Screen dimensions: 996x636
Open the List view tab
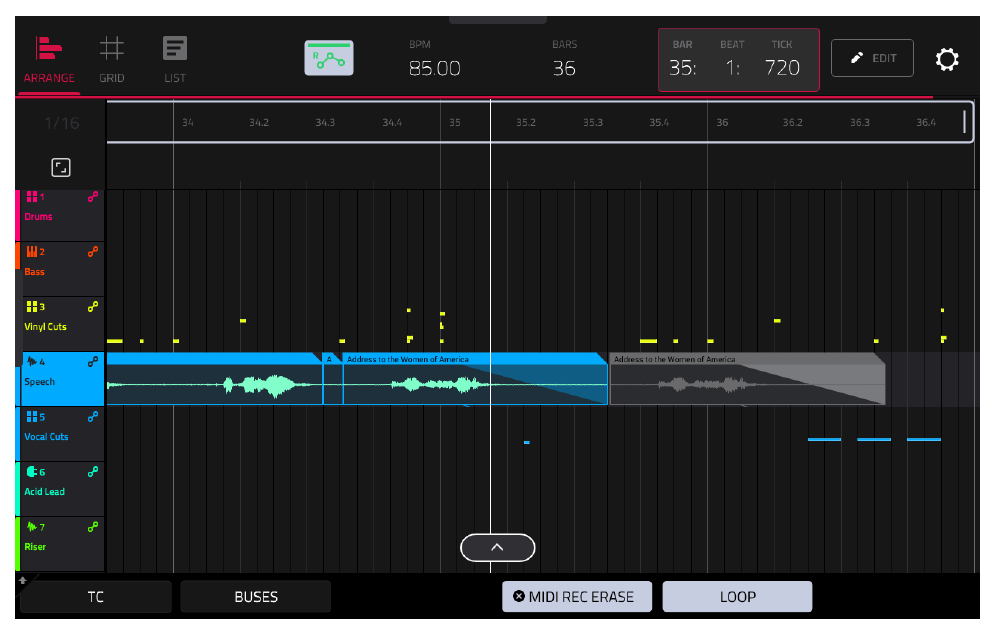pos(175,60)
